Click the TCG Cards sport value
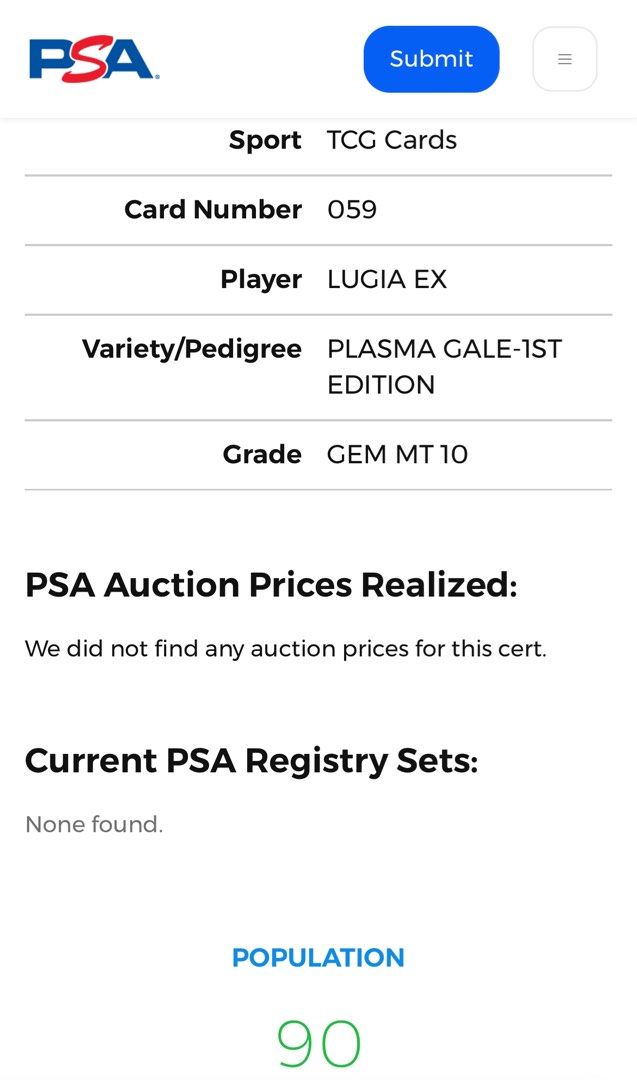This screenshot has width=637, height=1080. coord(391,140)
